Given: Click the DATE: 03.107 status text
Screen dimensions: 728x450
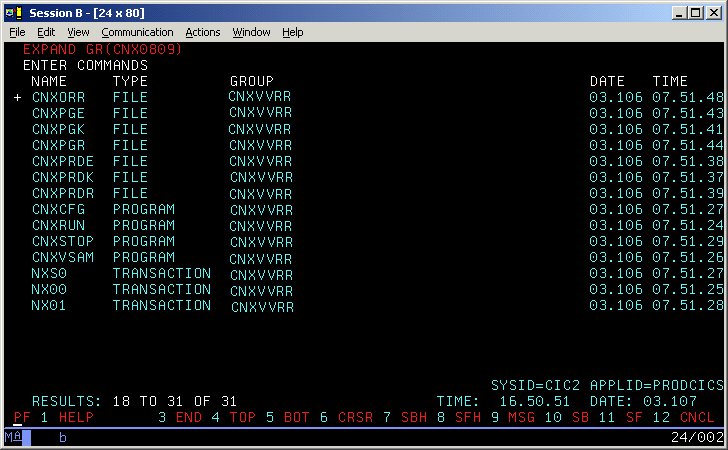Looking at the screenshot, I should point(643,401).
